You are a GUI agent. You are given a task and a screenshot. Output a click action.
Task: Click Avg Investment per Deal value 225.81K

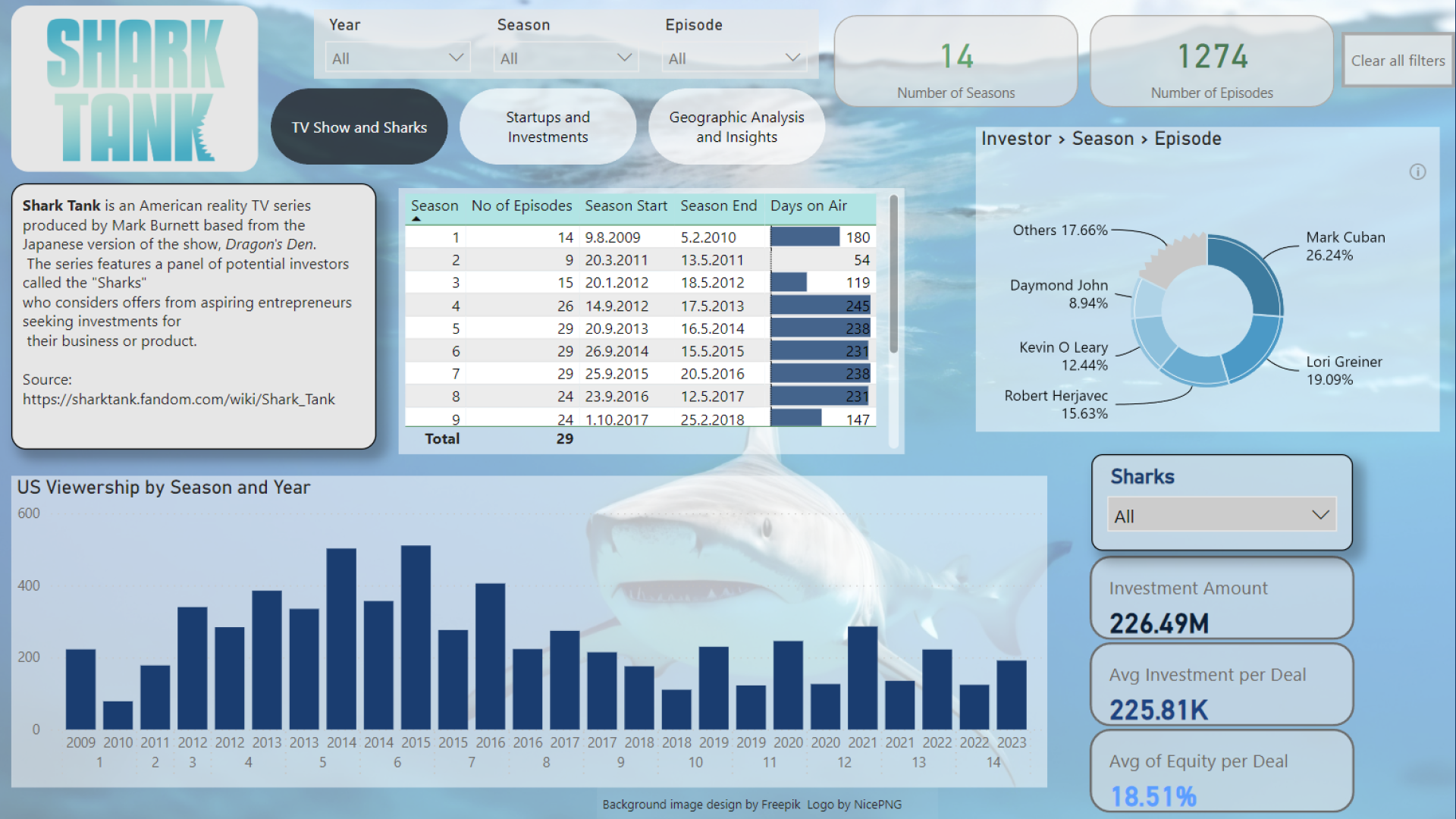click(x=1159, y=710)
